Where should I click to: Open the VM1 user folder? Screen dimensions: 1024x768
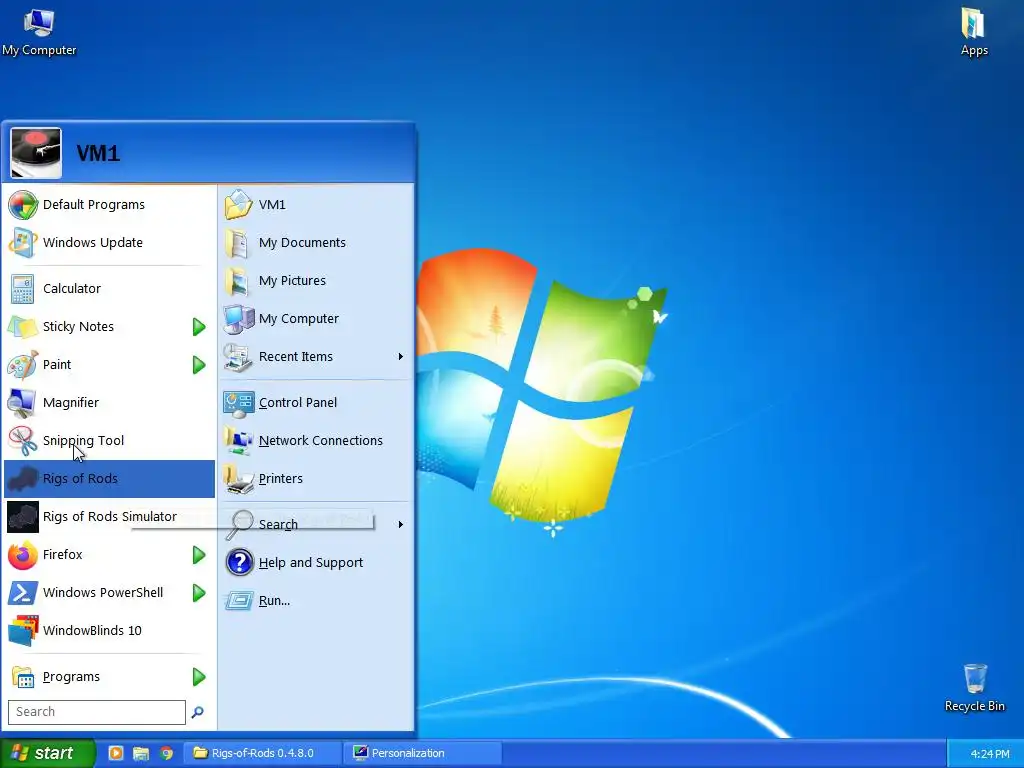pyautogui.click(x=315, y=204)
